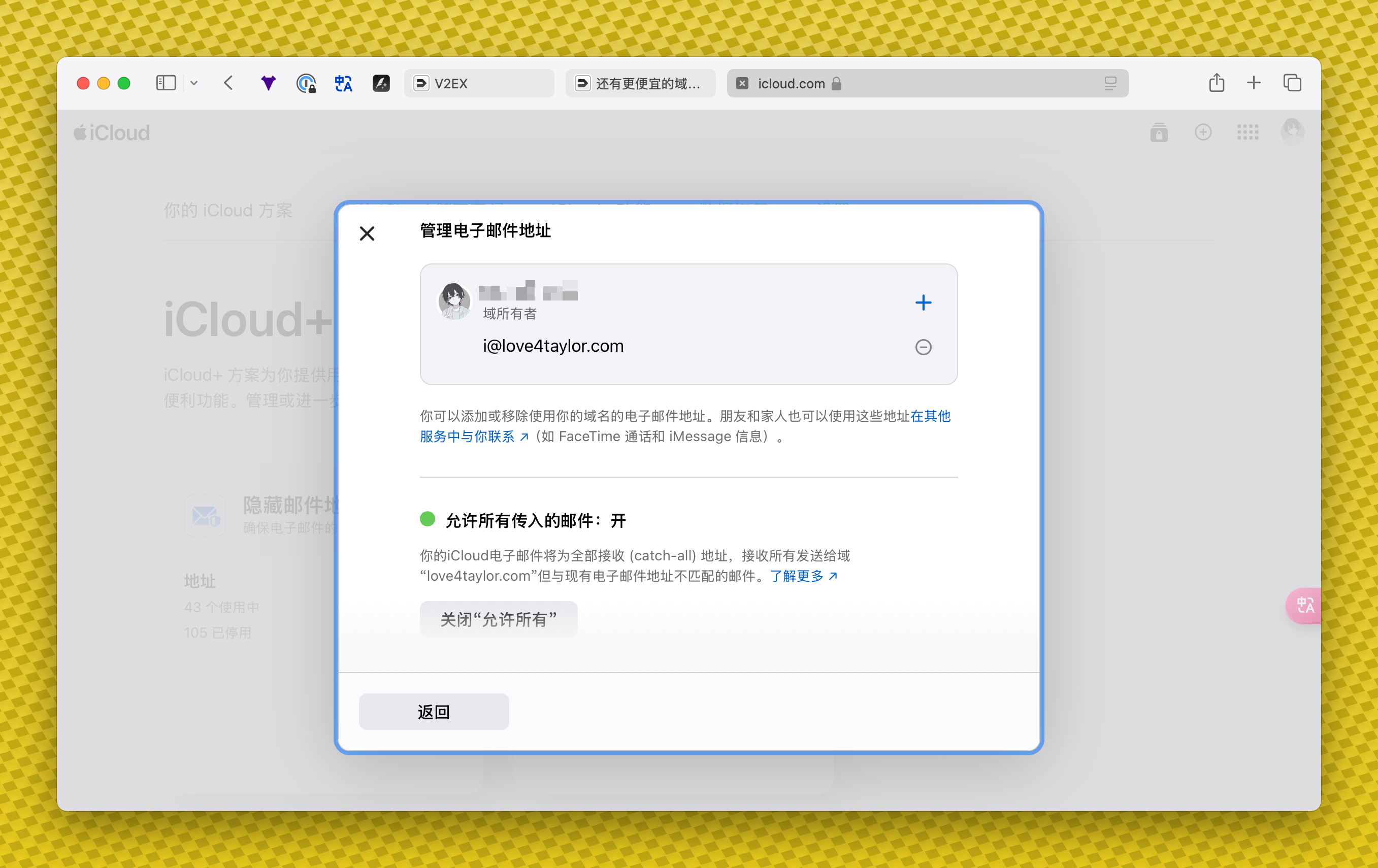
Task: Open the Reader view icon in address bar
Action: coord(1110,84)
